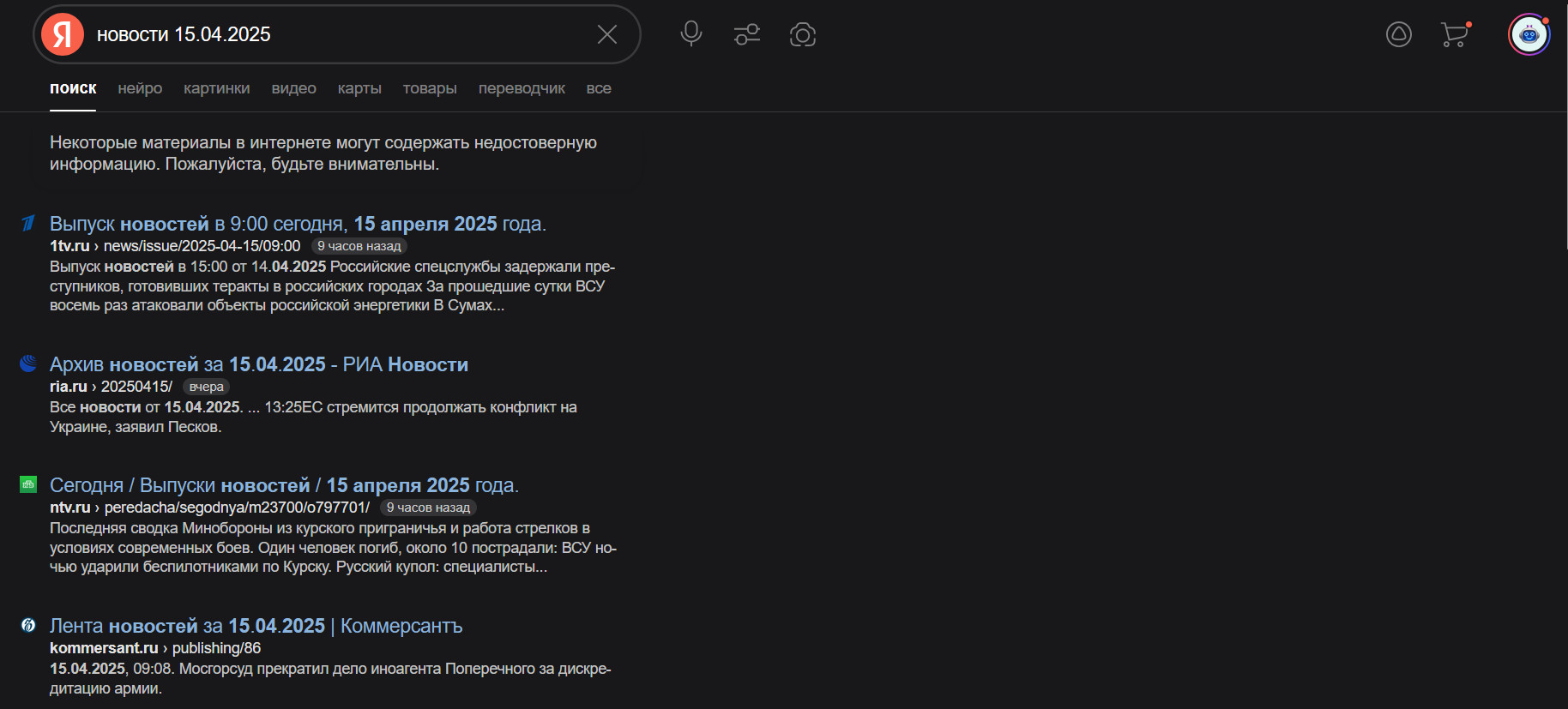This screenshot has height=709, width=1568.
Task: Open the все tab
Action: tap(599, 88)
